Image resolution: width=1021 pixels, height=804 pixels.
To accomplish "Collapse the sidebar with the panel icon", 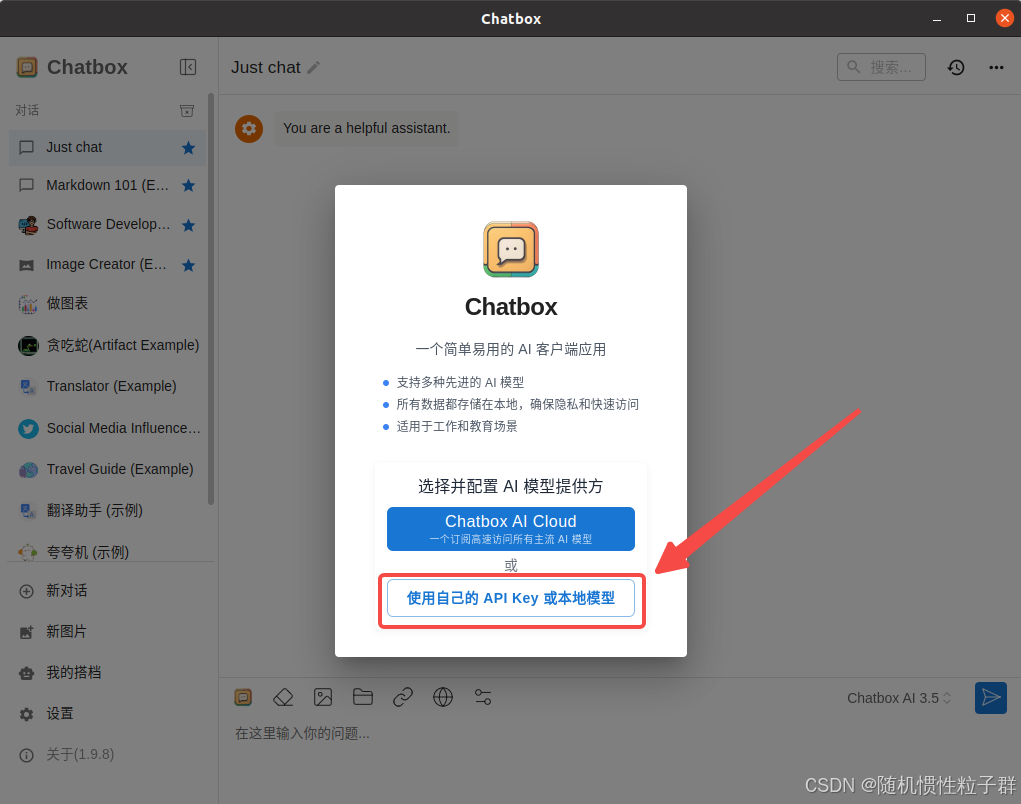I will [x=188, y=67].
